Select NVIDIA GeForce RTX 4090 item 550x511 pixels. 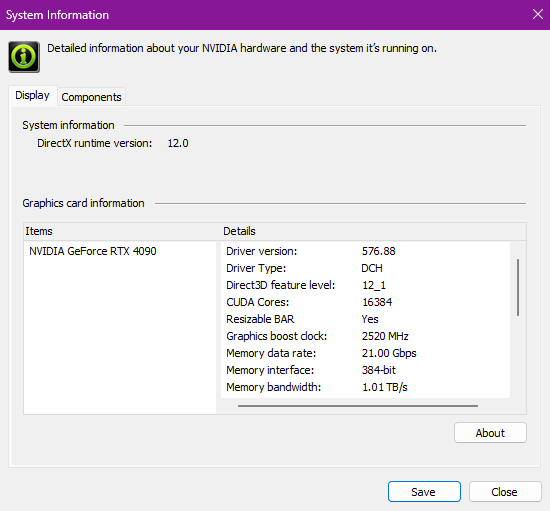93,251
